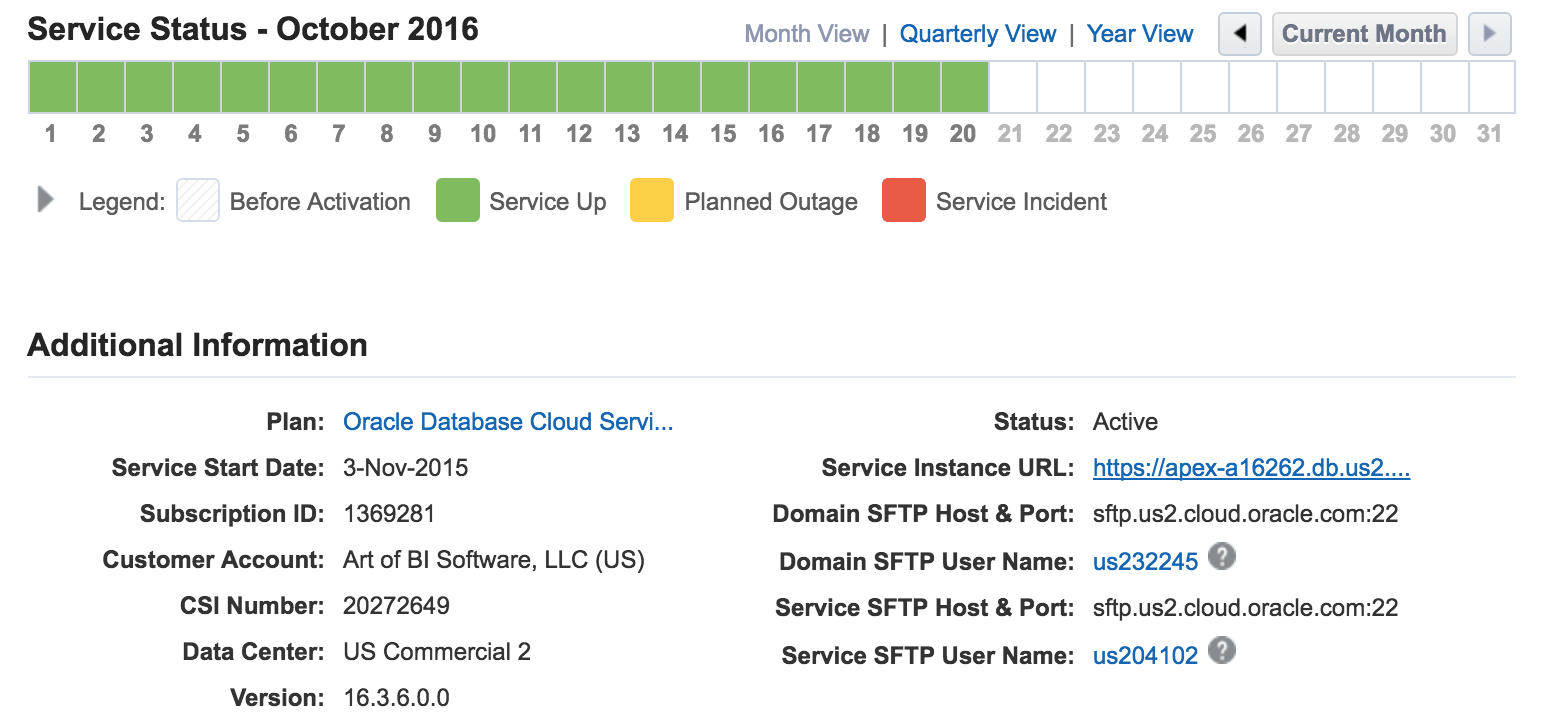Click the Active status value
1542x728 pixels.
tap(1125, 422)
